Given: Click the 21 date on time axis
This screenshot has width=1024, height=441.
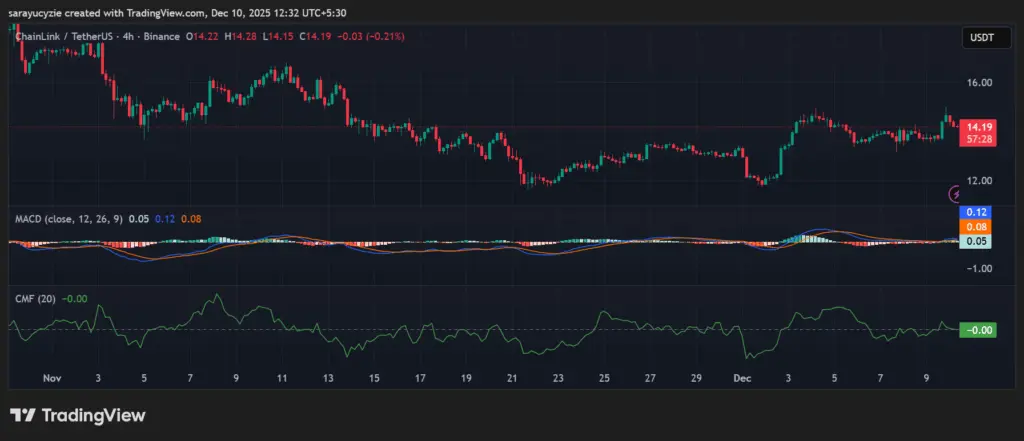Looking at the screenshot, I should point(512,378).
